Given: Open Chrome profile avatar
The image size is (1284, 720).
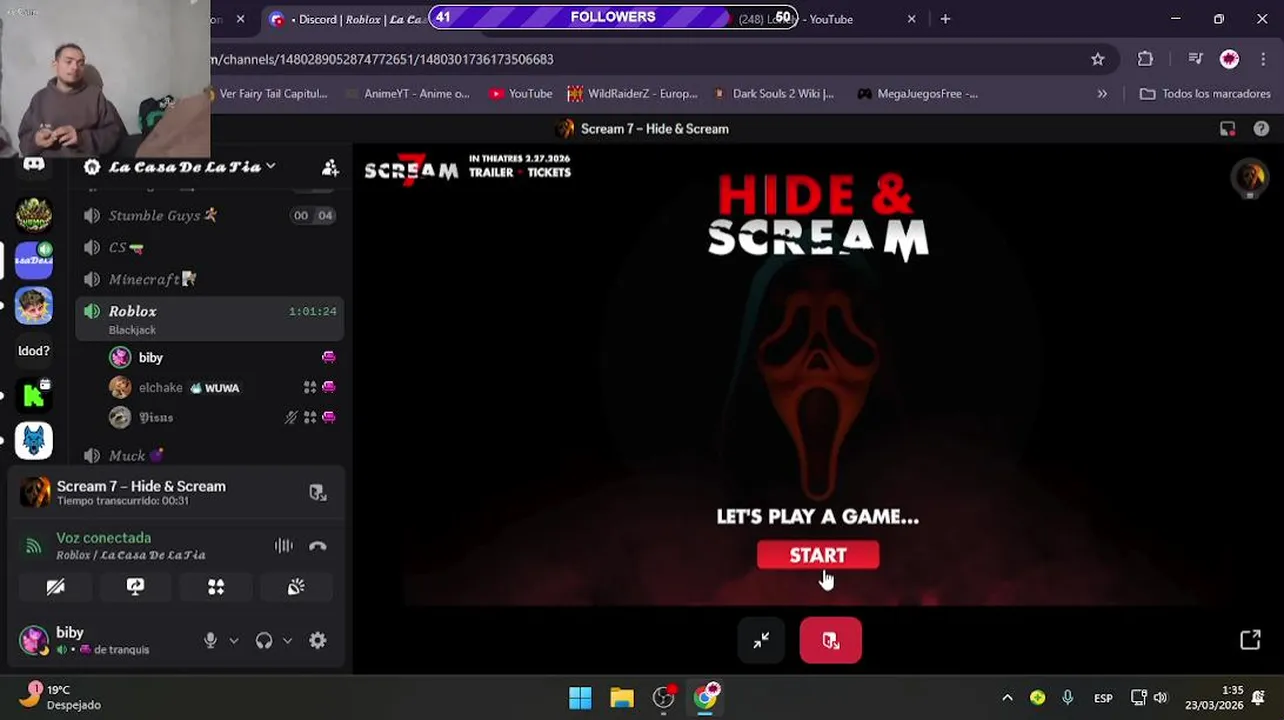Looking at the screenshot, I should point(1229,59).
